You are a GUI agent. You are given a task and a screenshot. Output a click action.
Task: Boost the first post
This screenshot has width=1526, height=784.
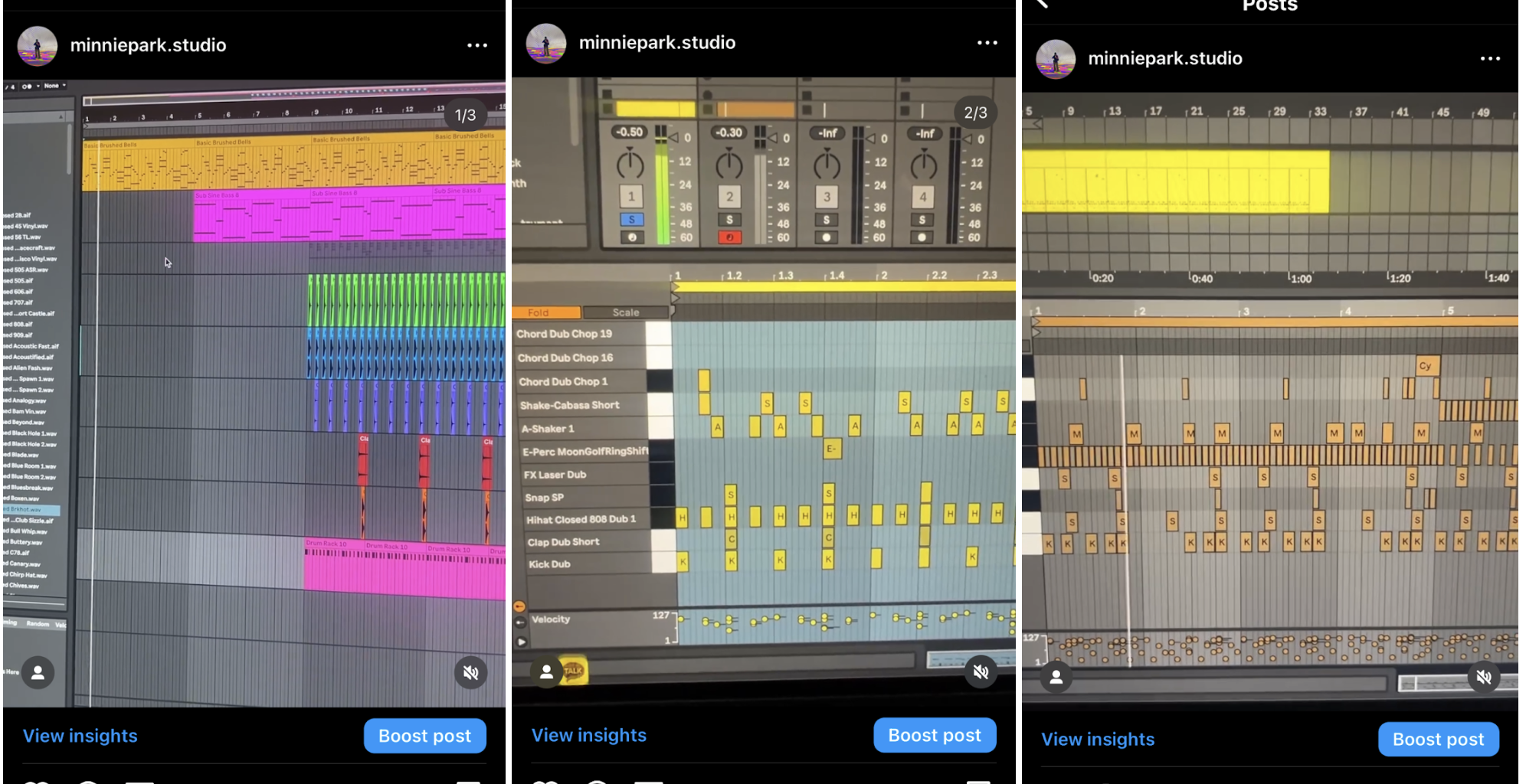(425, 736)
